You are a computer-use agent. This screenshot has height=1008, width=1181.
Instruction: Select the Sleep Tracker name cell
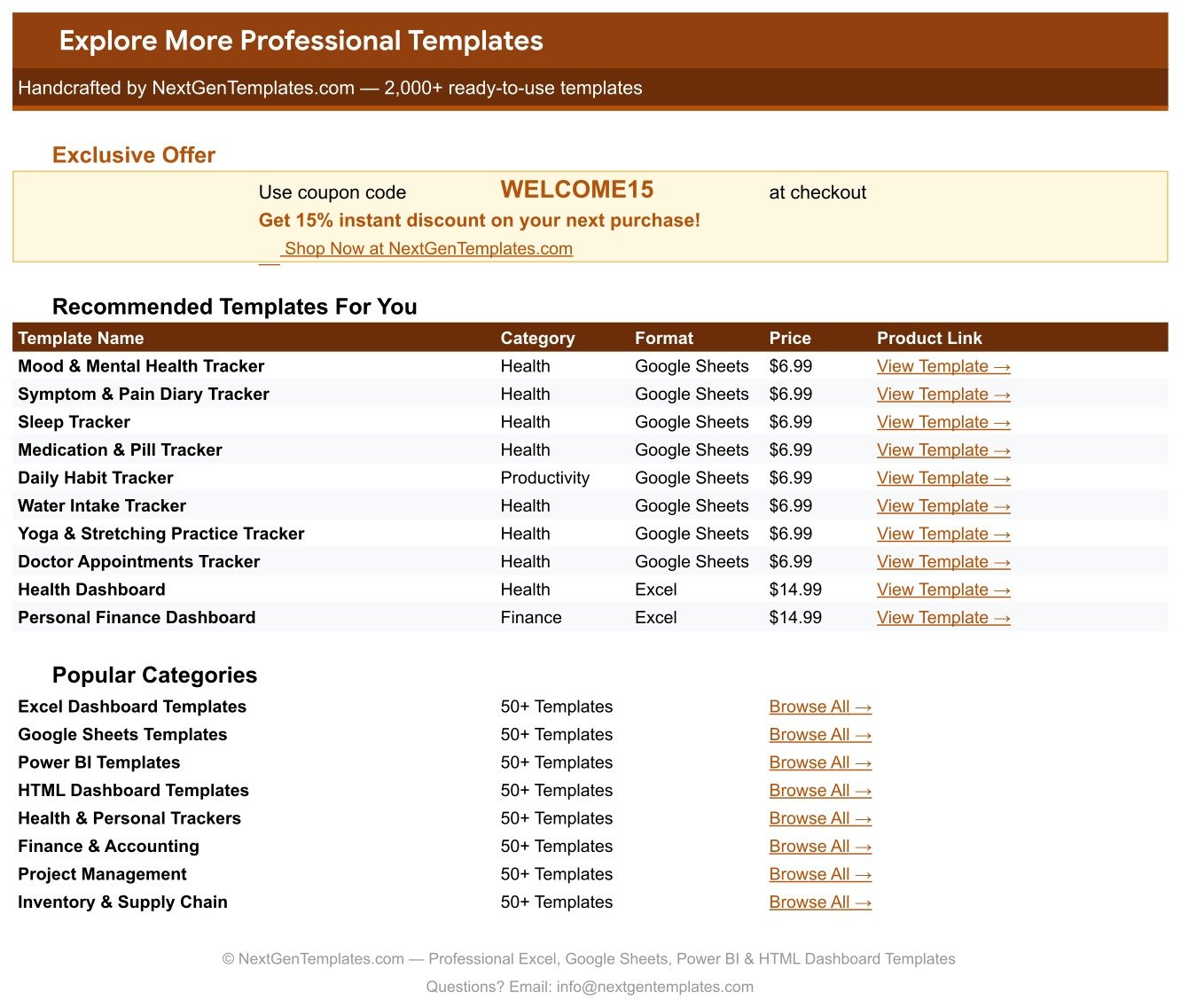click(74, 422)
